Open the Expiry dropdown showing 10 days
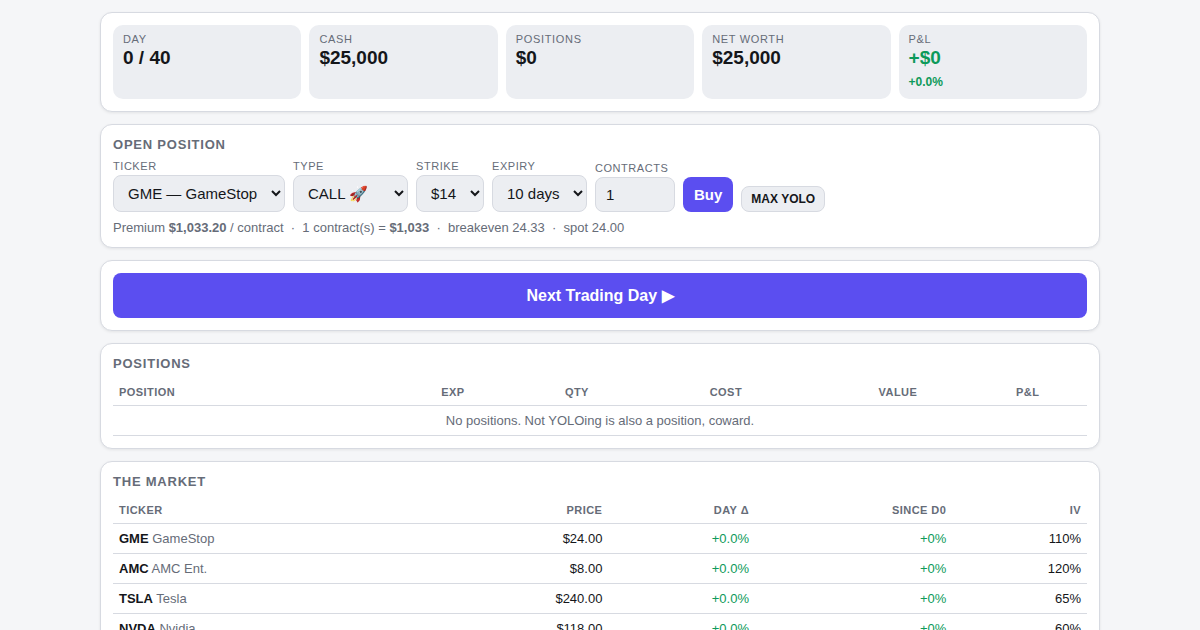 point(539,194)
